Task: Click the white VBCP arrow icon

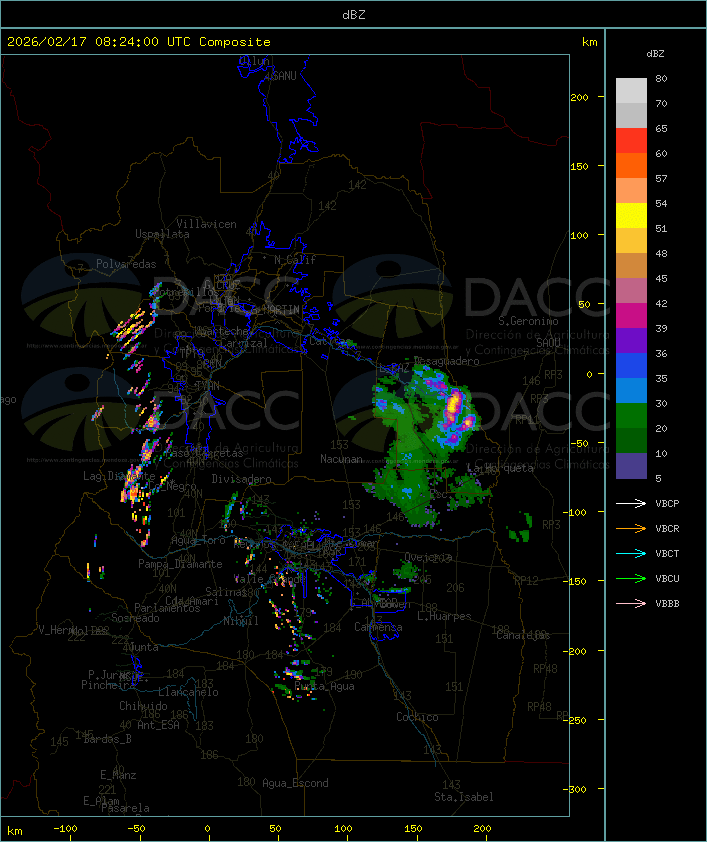Action: tap(631, 503)
